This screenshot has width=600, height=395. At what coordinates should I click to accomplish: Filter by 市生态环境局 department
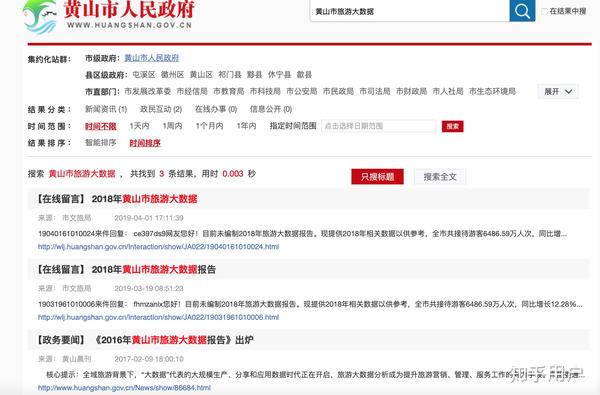(492, 91)
